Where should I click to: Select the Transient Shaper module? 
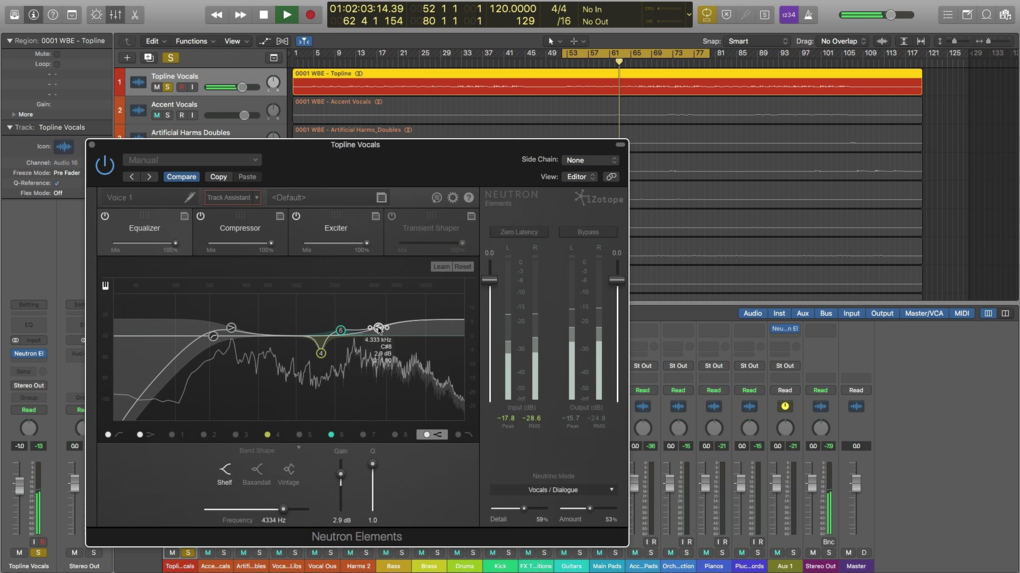[431, 228]
